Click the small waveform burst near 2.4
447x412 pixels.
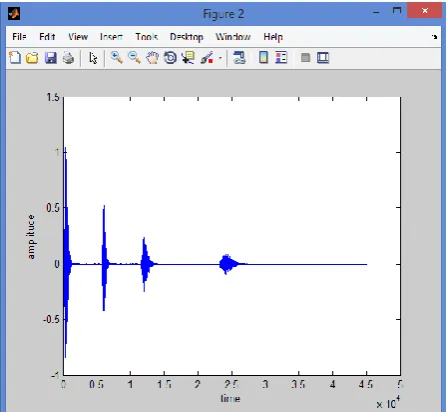pyautogui.click(x=228, y=264)
